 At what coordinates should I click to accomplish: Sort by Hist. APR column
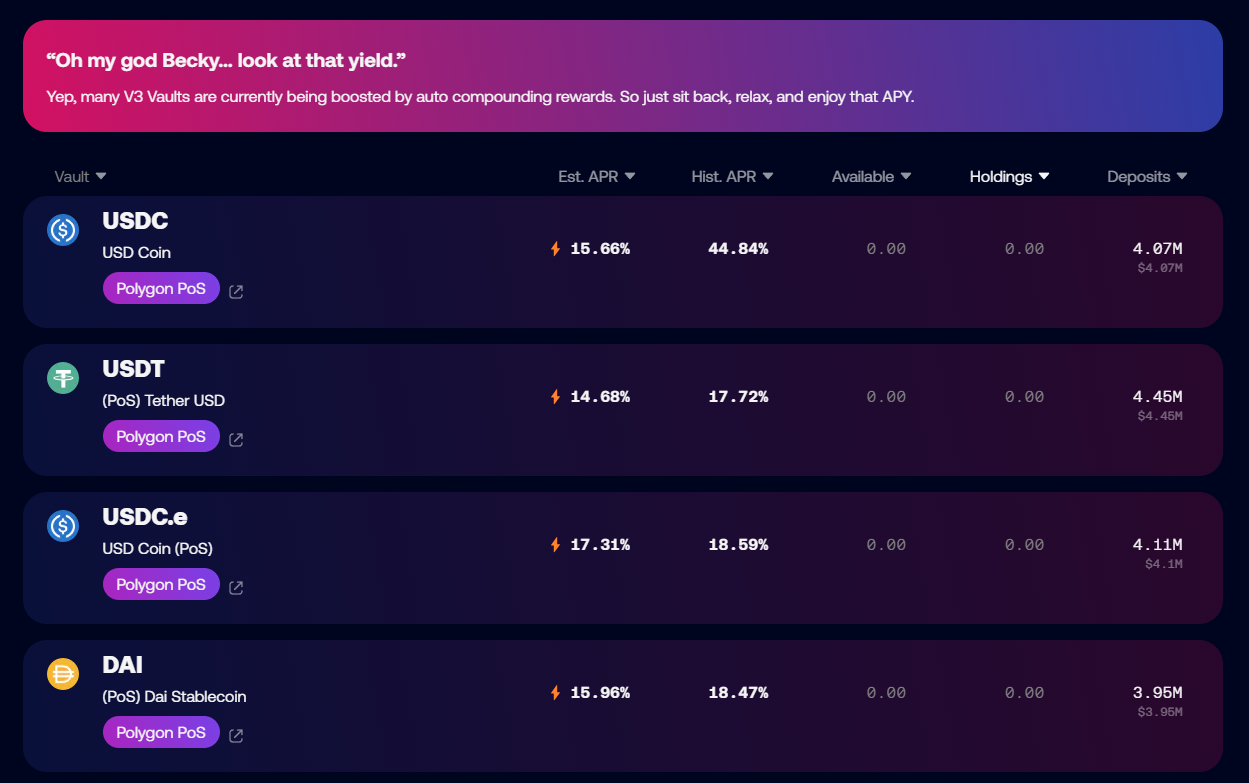(x=732, y=177)
